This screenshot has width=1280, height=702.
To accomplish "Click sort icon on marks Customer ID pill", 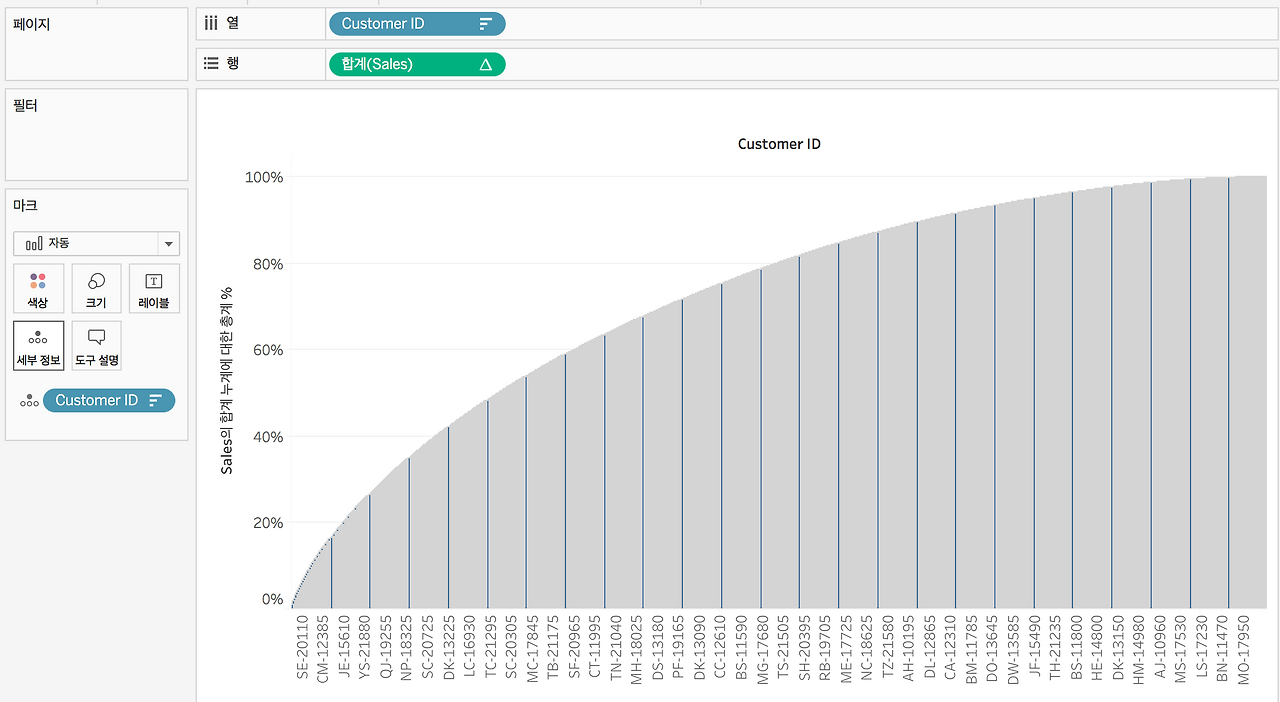I will pos(155,400).
